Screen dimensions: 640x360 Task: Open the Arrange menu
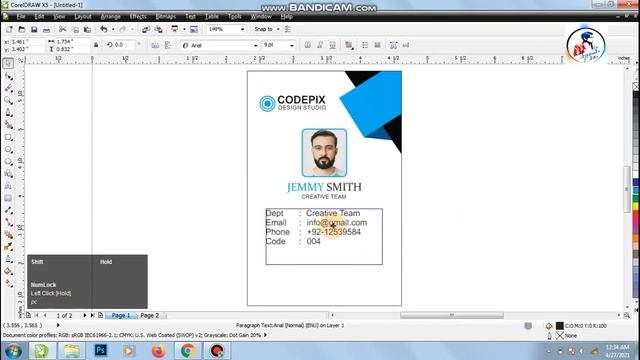(x=110, y=16)
